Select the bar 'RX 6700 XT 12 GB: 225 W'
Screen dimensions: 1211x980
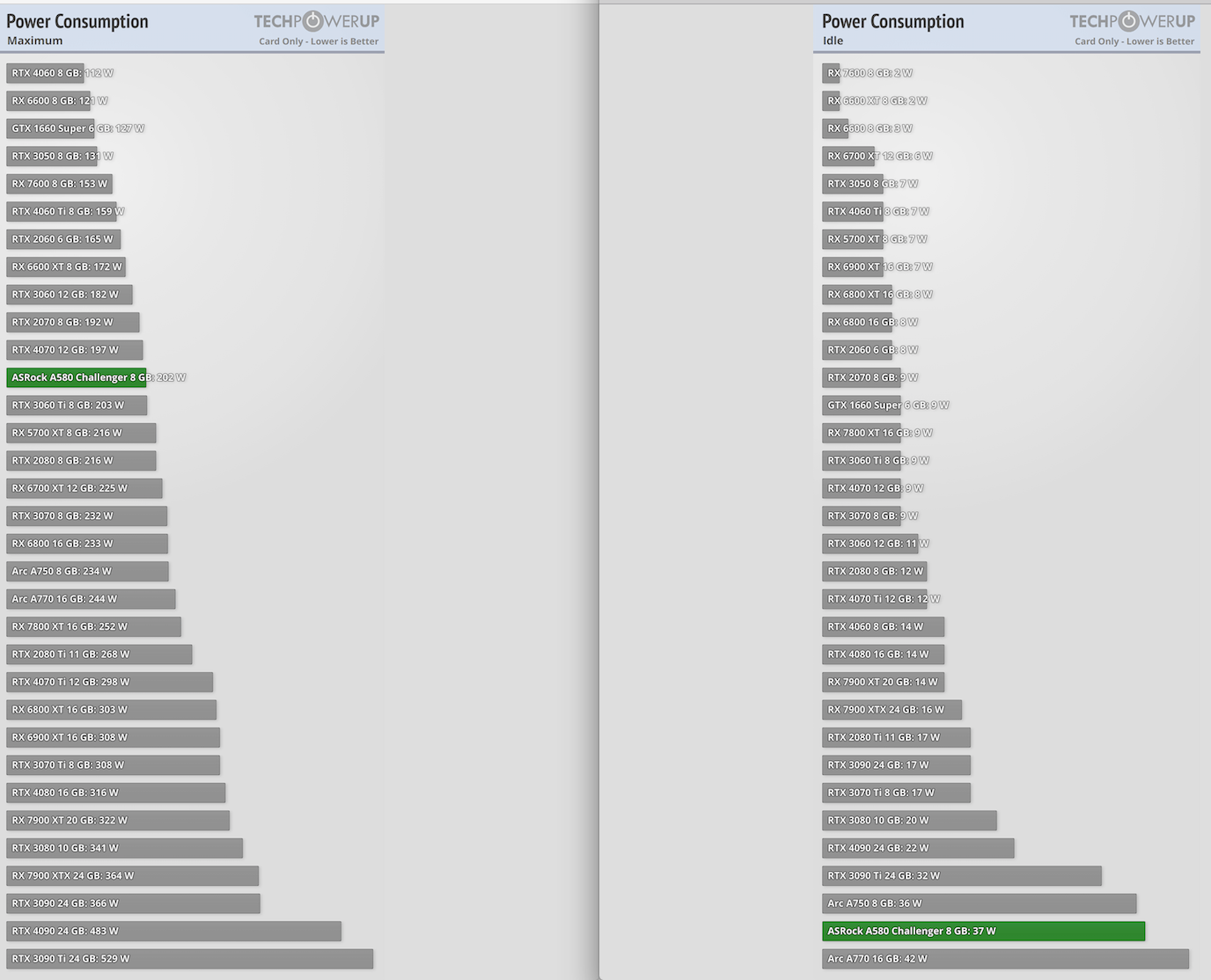(x=84, y=488)
